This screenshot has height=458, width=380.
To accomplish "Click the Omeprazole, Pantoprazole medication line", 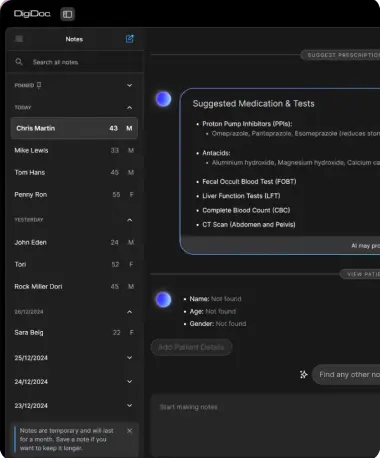I will coord(296,134).
